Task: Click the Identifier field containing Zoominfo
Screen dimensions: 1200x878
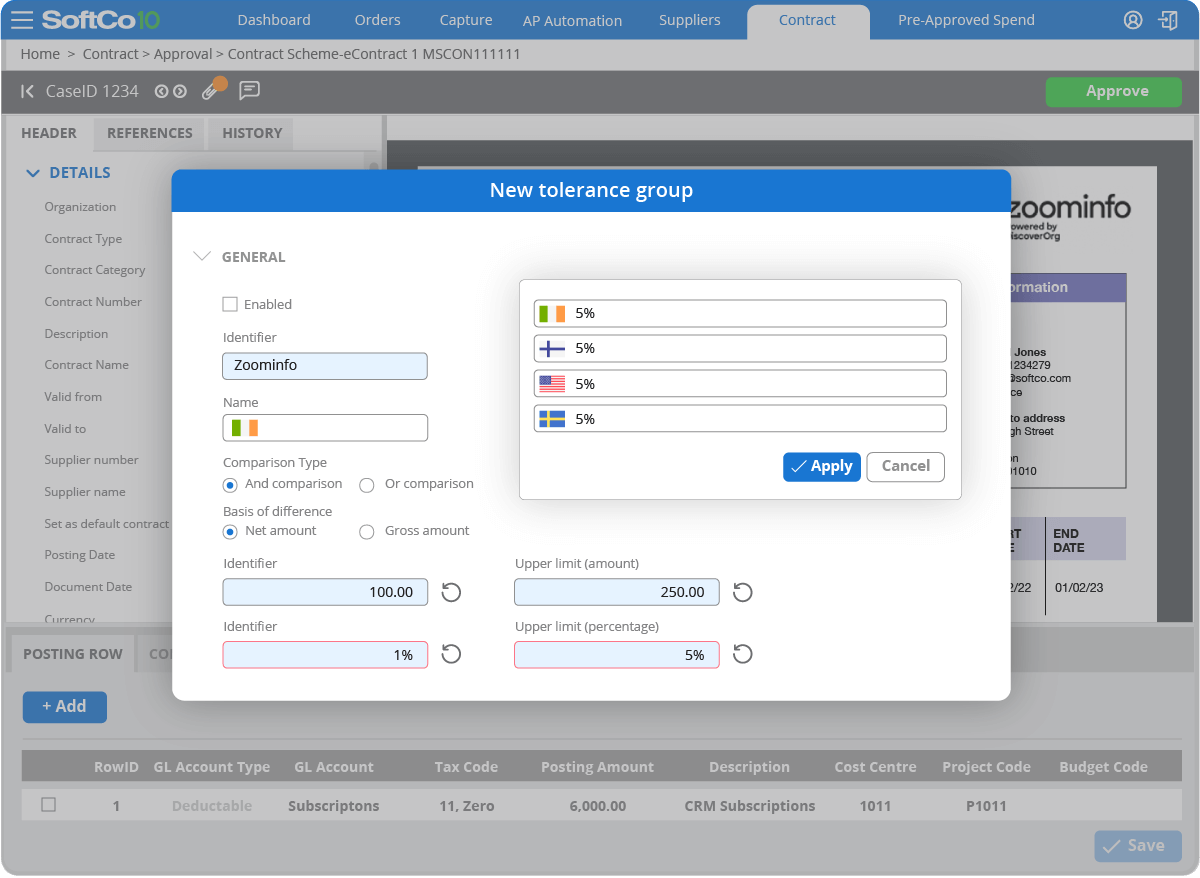Action: pyautogui.click(x=324, y=366)
